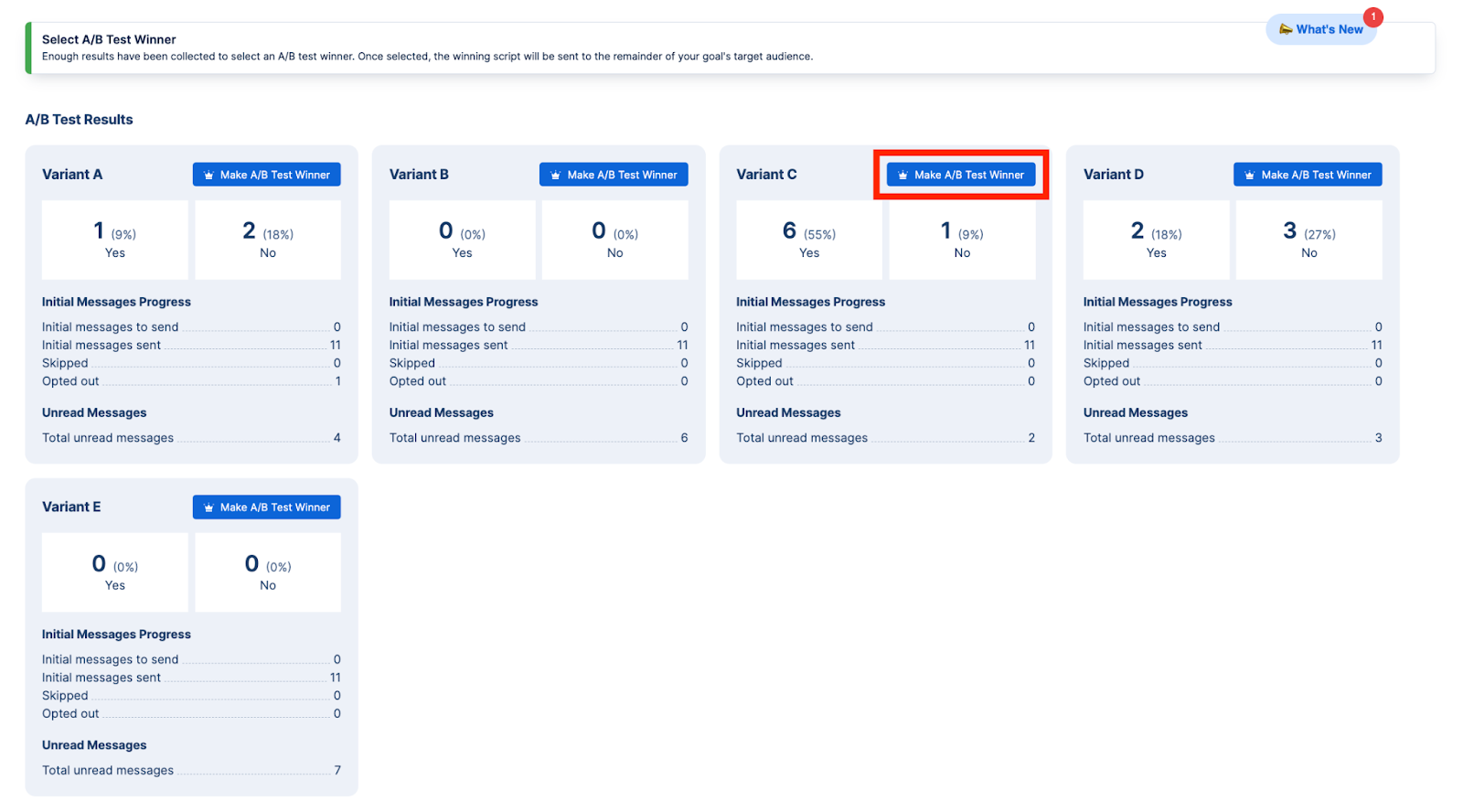Click the crown icon in Variant E's button
The height and width of the screenshot is (812, 1463).
coord(208,507)
